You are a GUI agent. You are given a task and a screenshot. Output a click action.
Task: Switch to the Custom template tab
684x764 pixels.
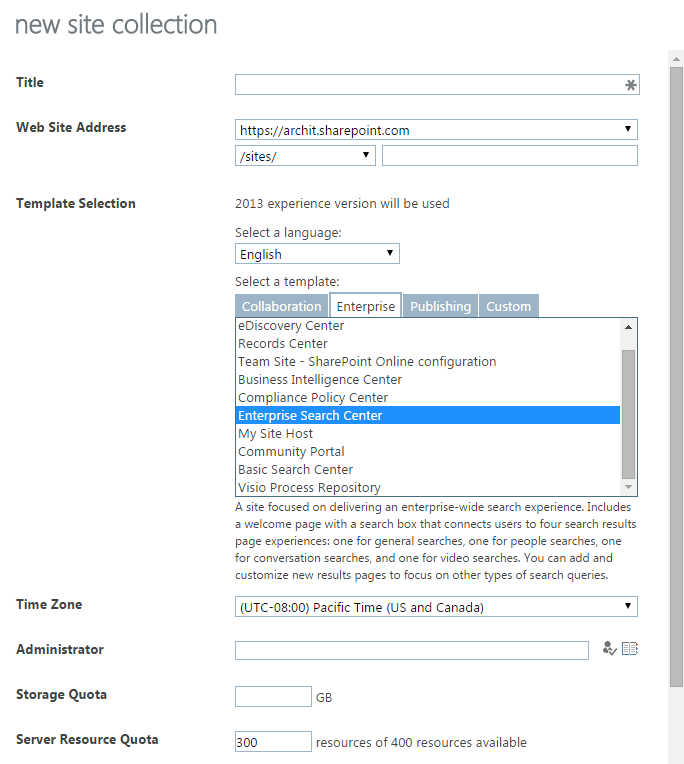509,306
